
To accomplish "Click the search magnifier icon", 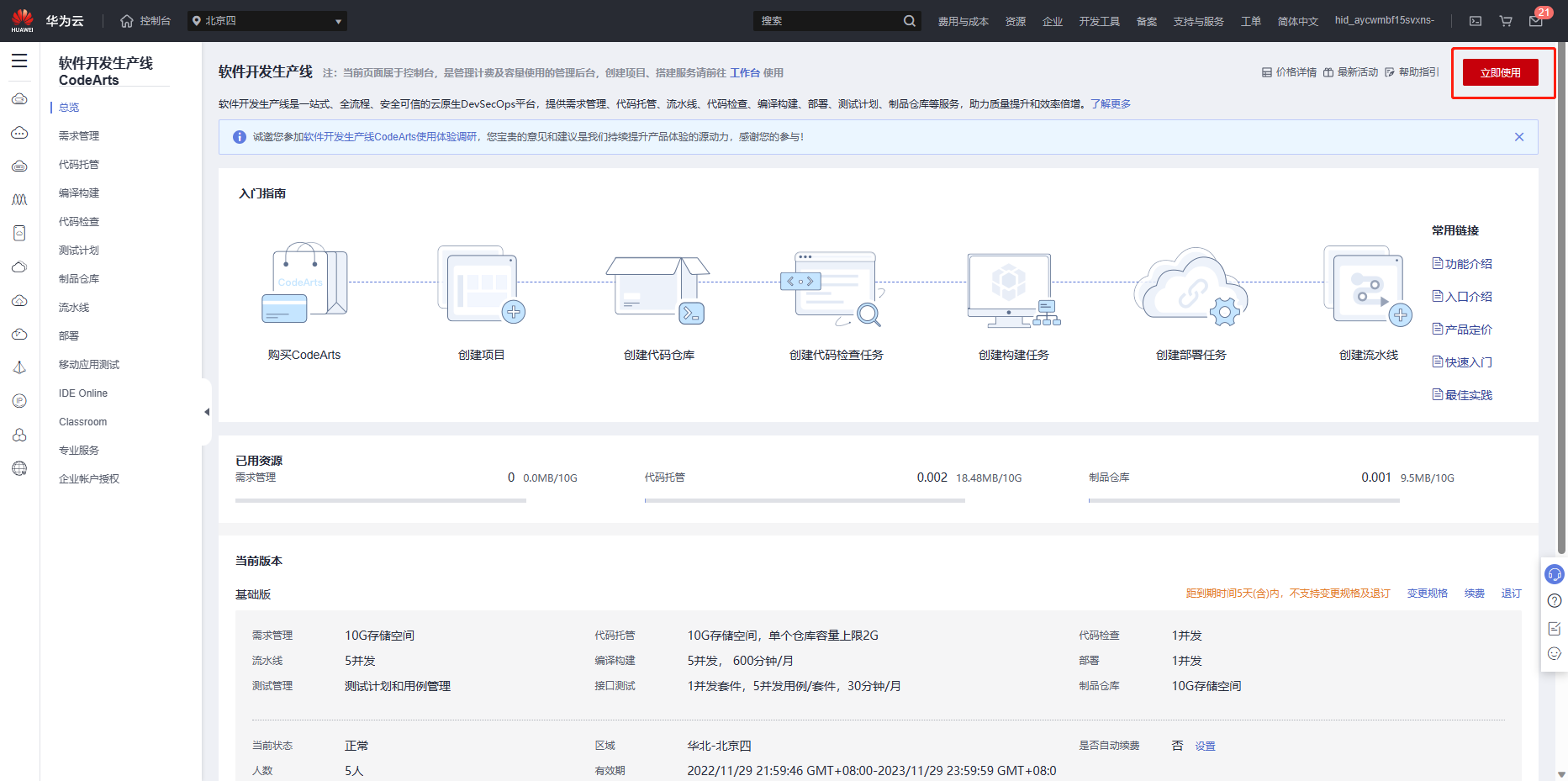I will click(910, 21).
